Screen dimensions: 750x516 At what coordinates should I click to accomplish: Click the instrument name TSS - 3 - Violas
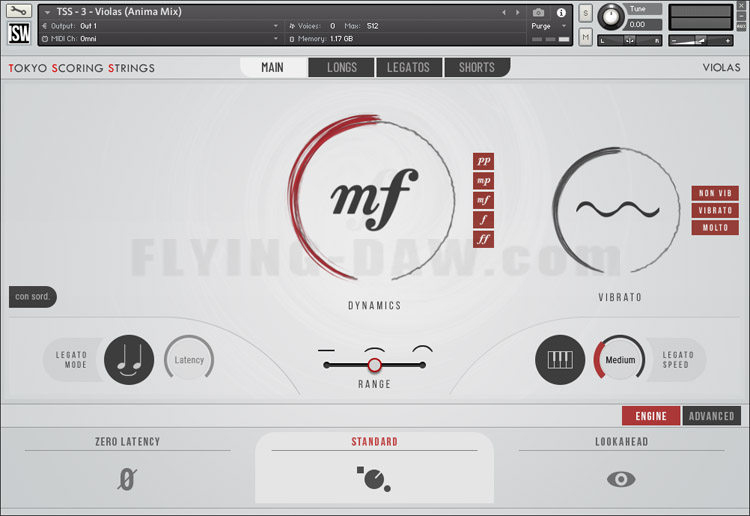119,11
